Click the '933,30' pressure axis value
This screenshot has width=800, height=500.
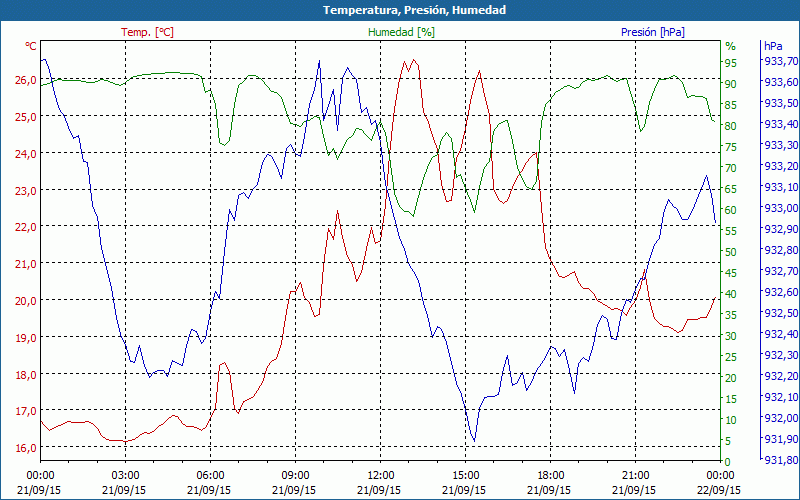coord(781,145)
